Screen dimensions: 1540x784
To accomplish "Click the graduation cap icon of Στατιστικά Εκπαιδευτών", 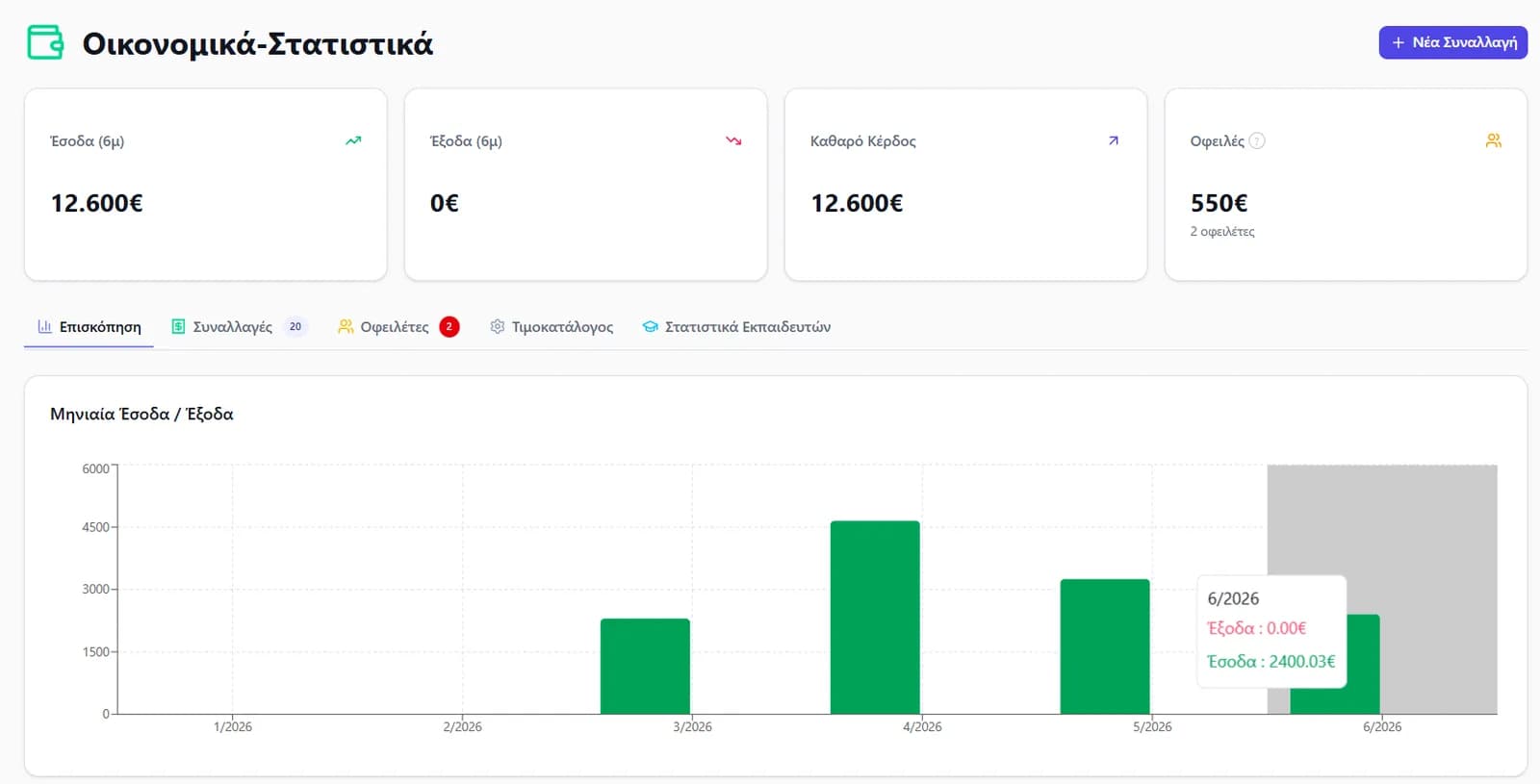I will point(651,327).
